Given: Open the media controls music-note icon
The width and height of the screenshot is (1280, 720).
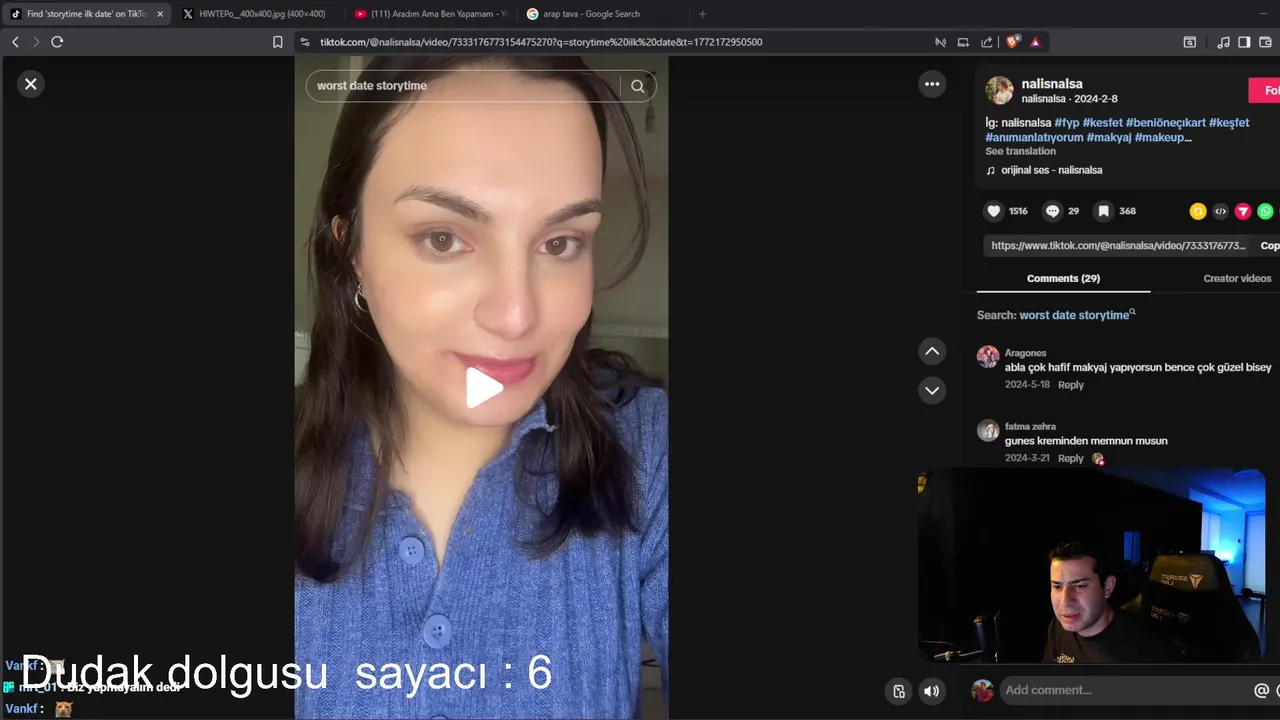Looking at the screenshot, I should (x=1224, y=42).
